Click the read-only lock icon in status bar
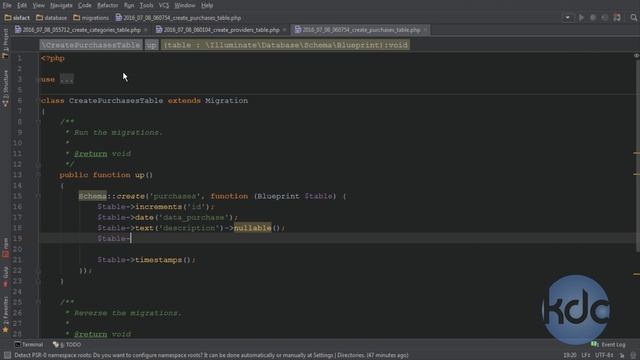The width and height of the screenshot is (640, 360). pos(622,356)
